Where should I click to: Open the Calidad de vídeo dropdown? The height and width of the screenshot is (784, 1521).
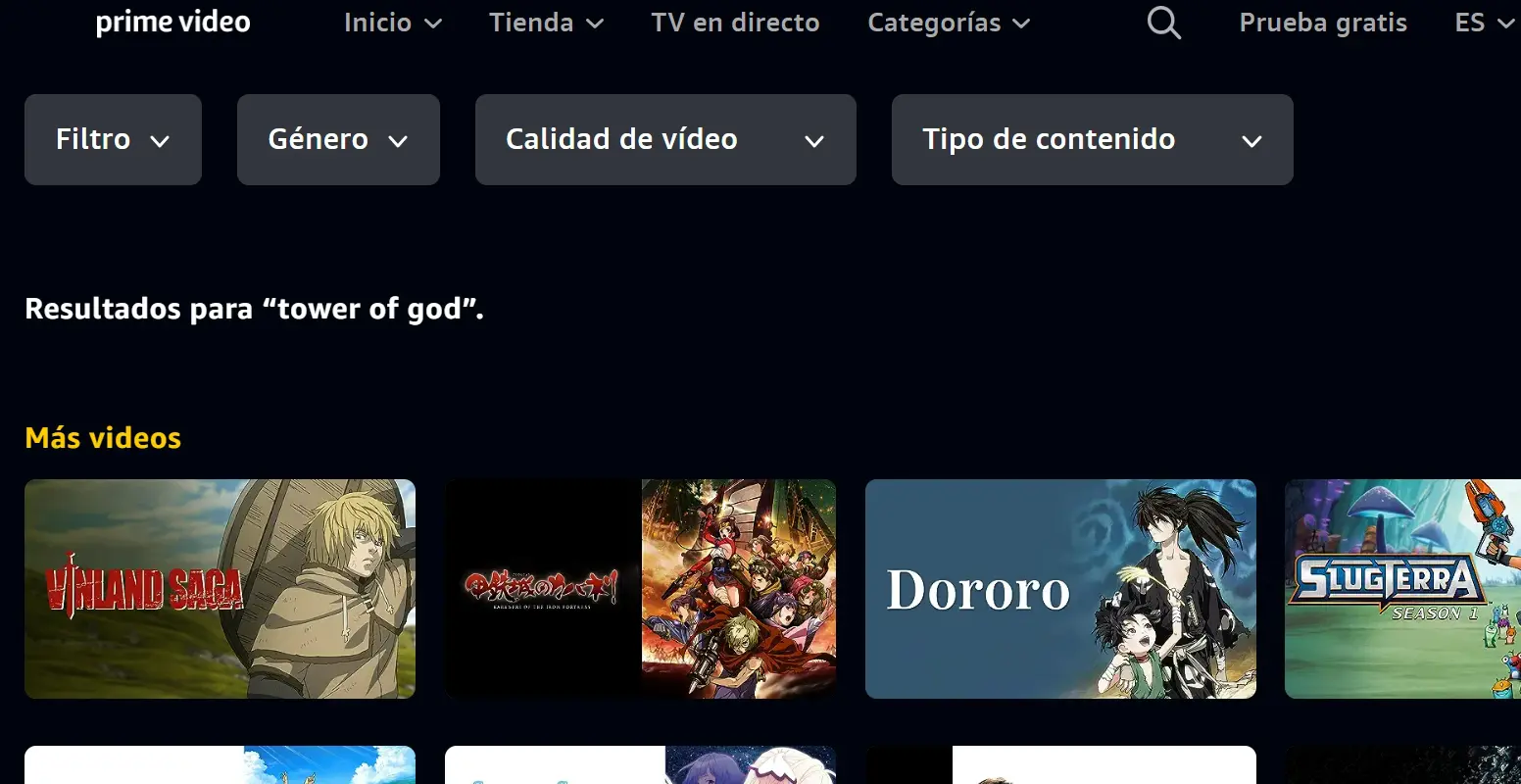click(665, 139)
